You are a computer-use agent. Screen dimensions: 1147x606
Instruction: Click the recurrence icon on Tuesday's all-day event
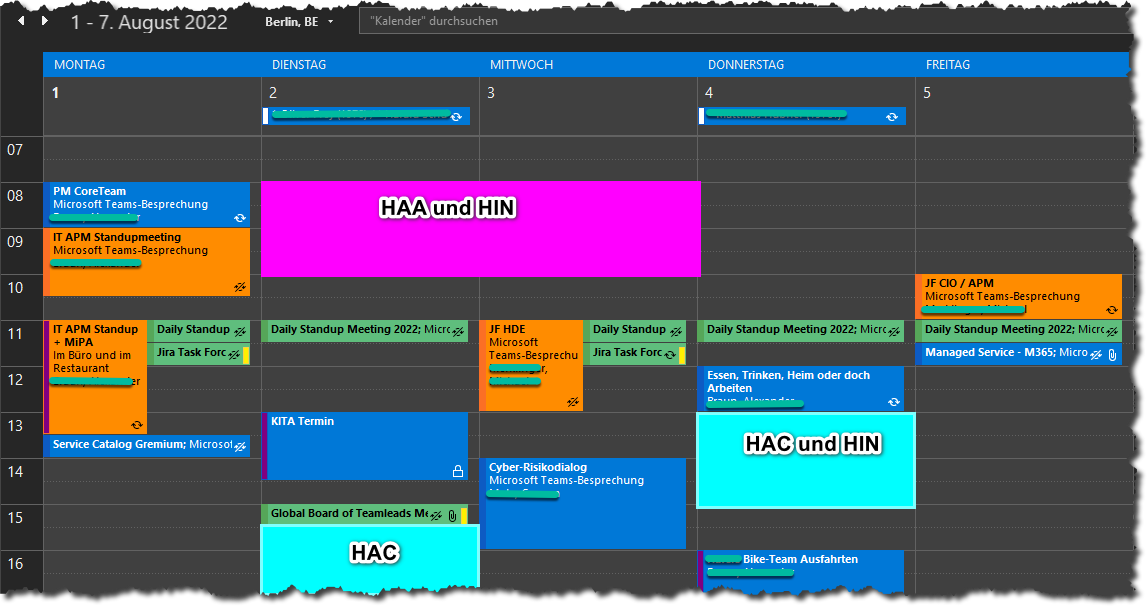click(x=456, y=116)
